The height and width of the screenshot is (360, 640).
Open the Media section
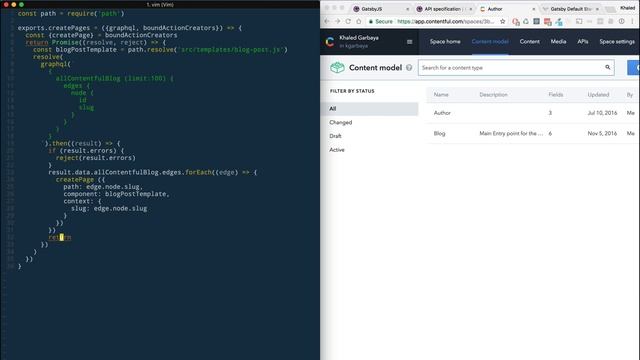[558, 42]
